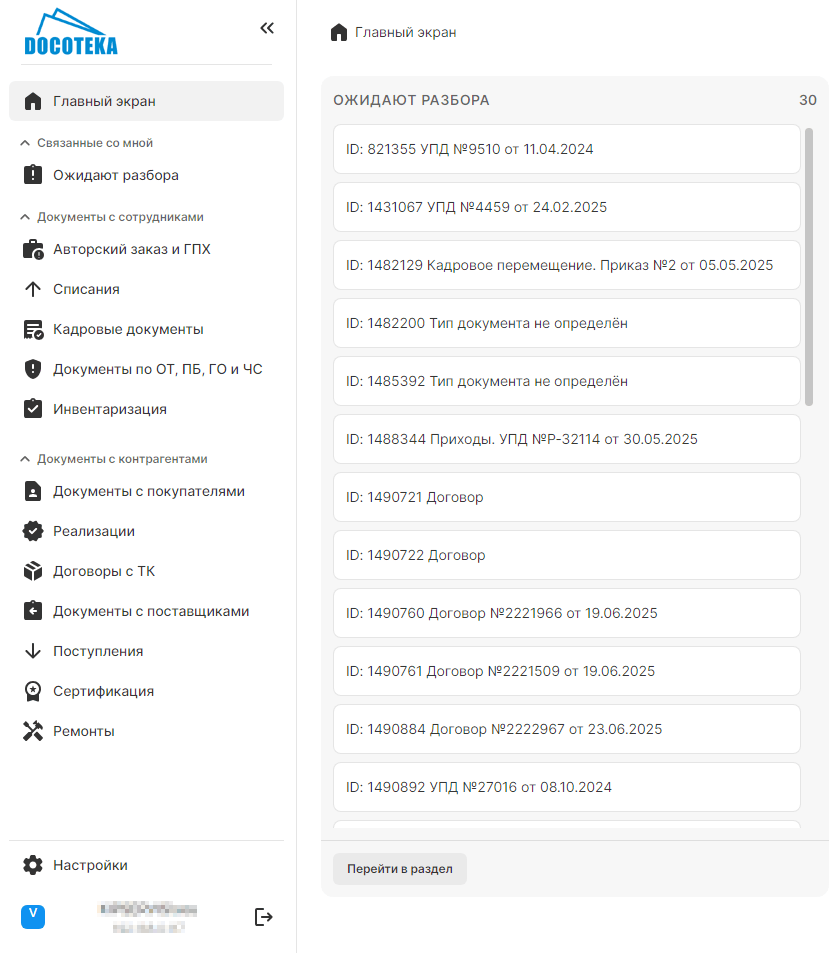Click the user avatar V badge

tap(33, 916)
